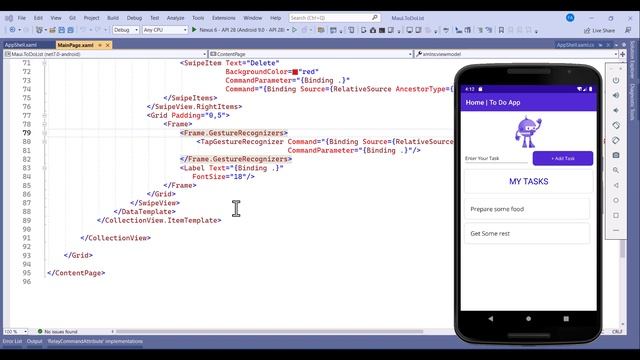
Task: Open the 100 % zoom level dropdown
Action: click(x=16, y=331)
